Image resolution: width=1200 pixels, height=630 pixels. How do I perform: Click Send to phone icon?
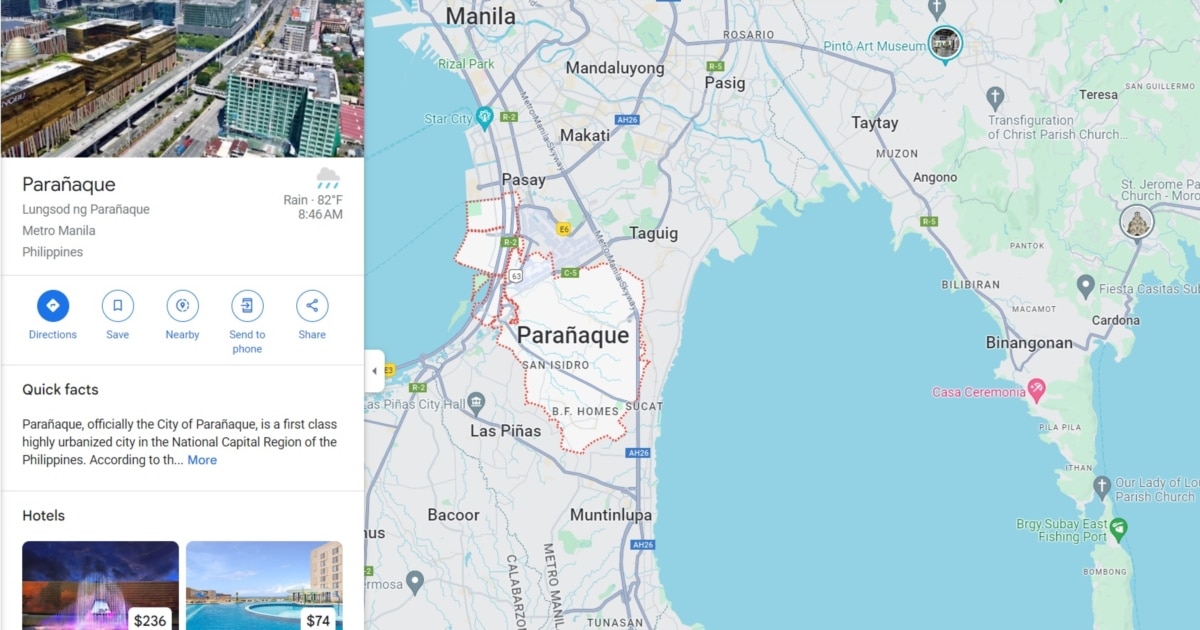click(247, 306)
